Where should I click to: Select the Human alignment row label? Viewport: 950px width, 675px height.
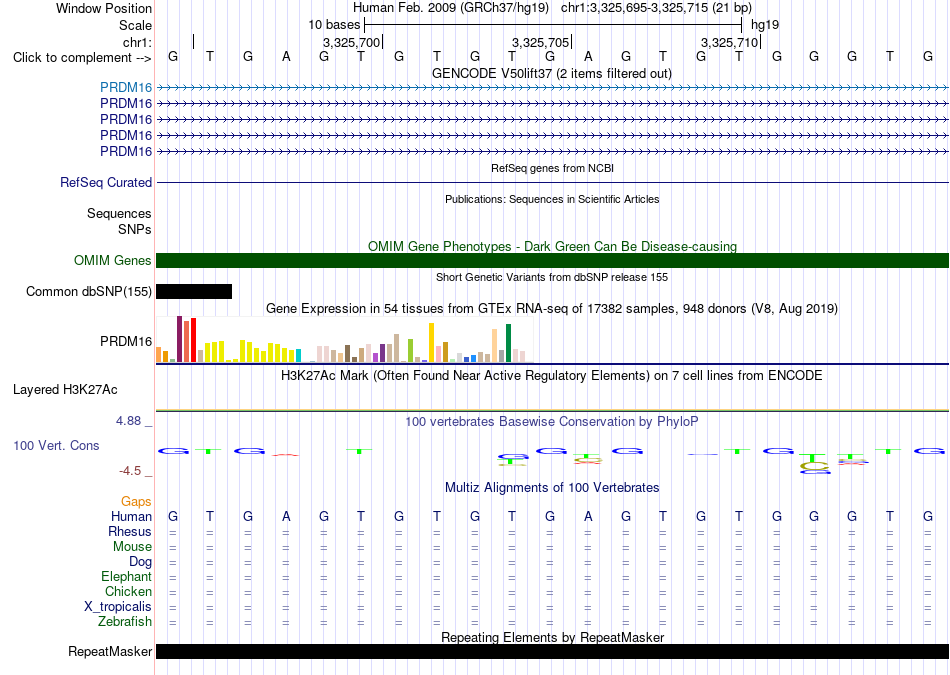point(131,516)
